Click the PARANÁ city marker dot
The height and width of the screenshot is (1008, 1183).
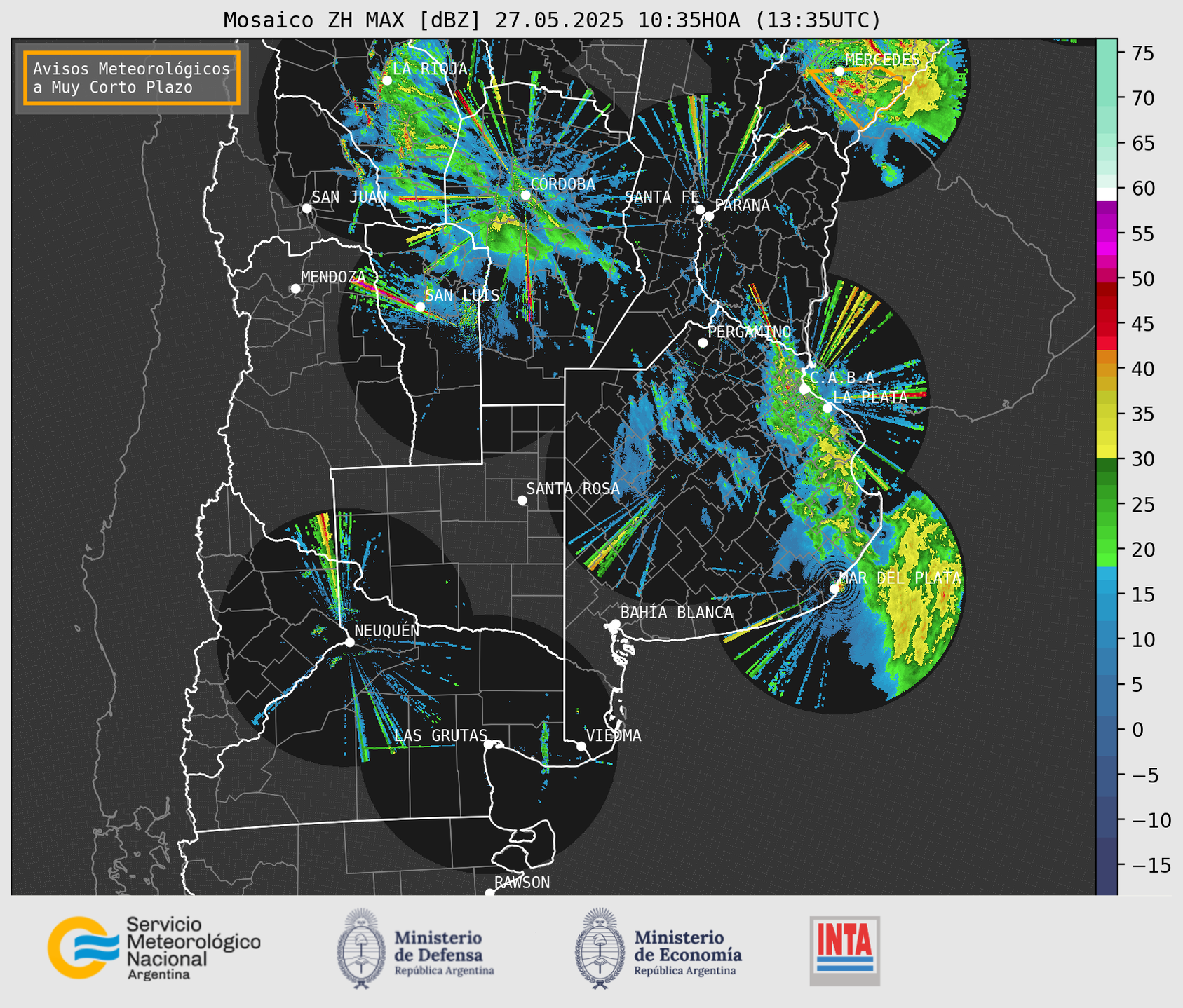(709, 216)
